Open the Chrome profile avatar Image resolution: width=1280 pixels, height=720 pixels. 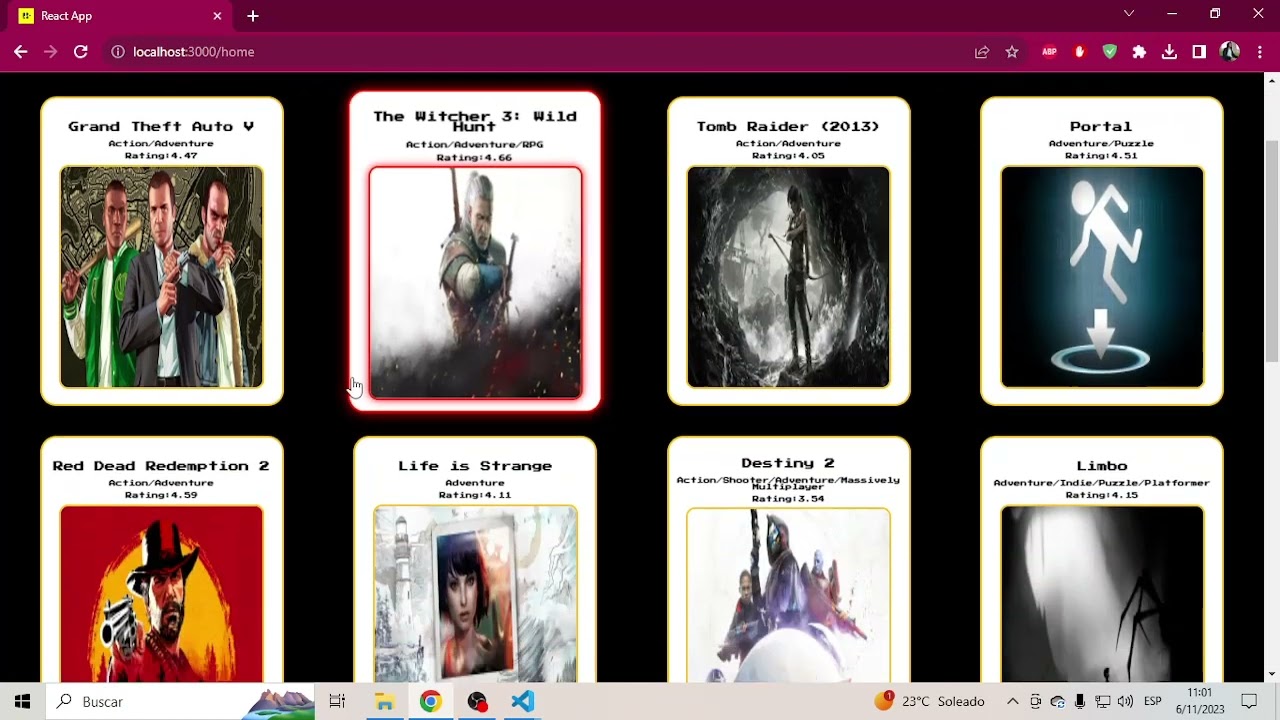(1230, 52)
